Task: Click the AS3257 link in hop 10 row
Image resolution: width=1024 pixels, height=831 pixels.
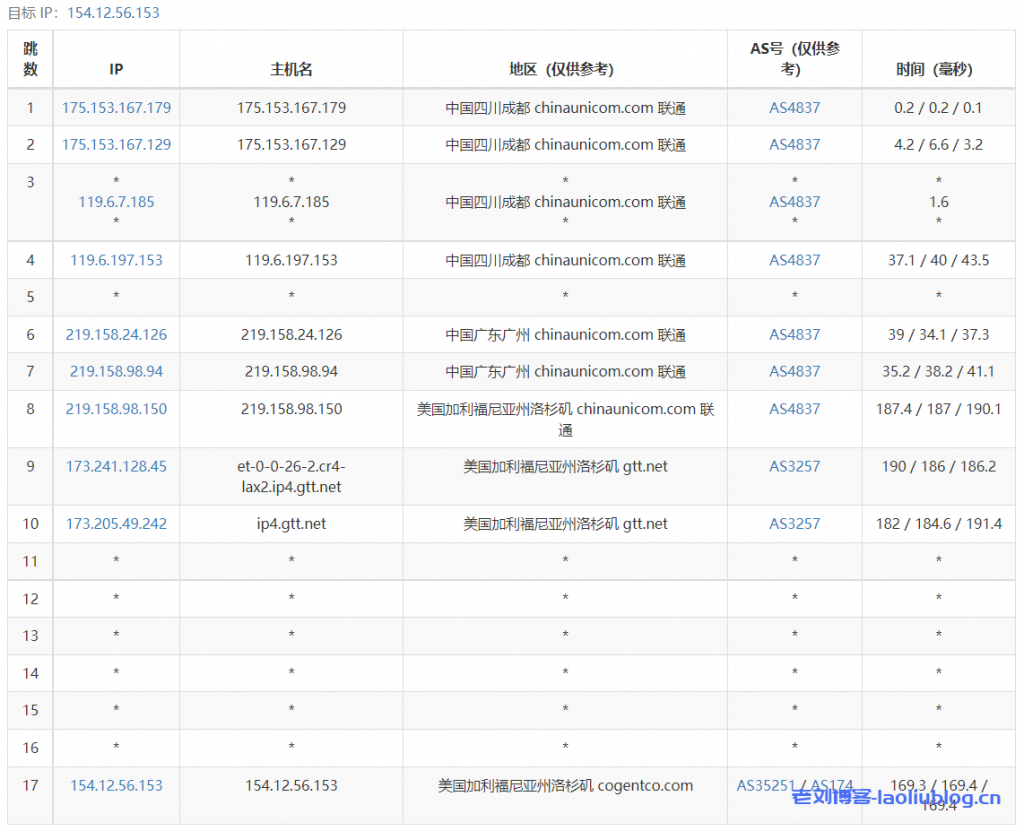Action: (x=794, y=524)
